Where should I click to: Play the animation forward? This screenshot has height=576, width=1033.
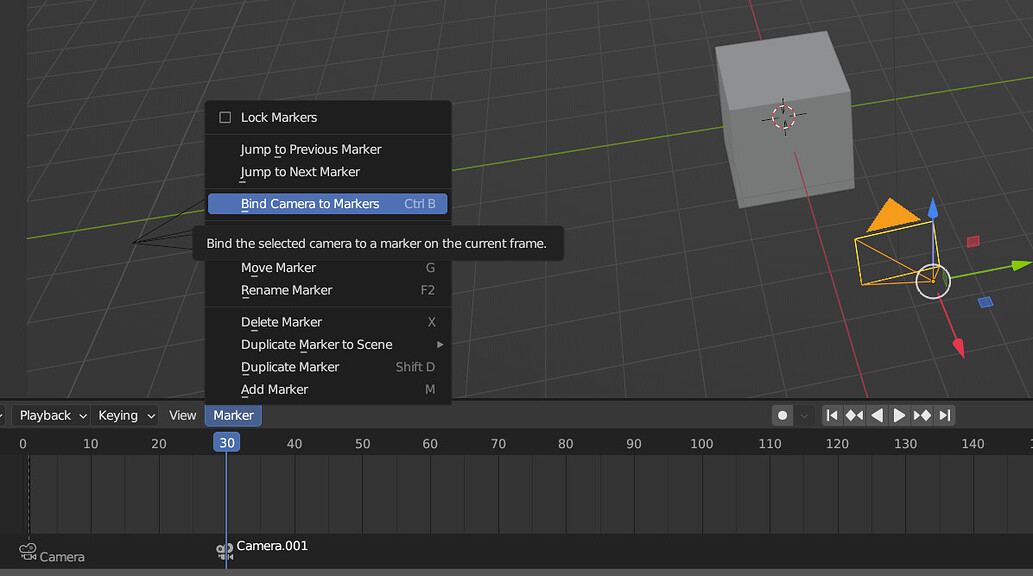pos(899,415)
